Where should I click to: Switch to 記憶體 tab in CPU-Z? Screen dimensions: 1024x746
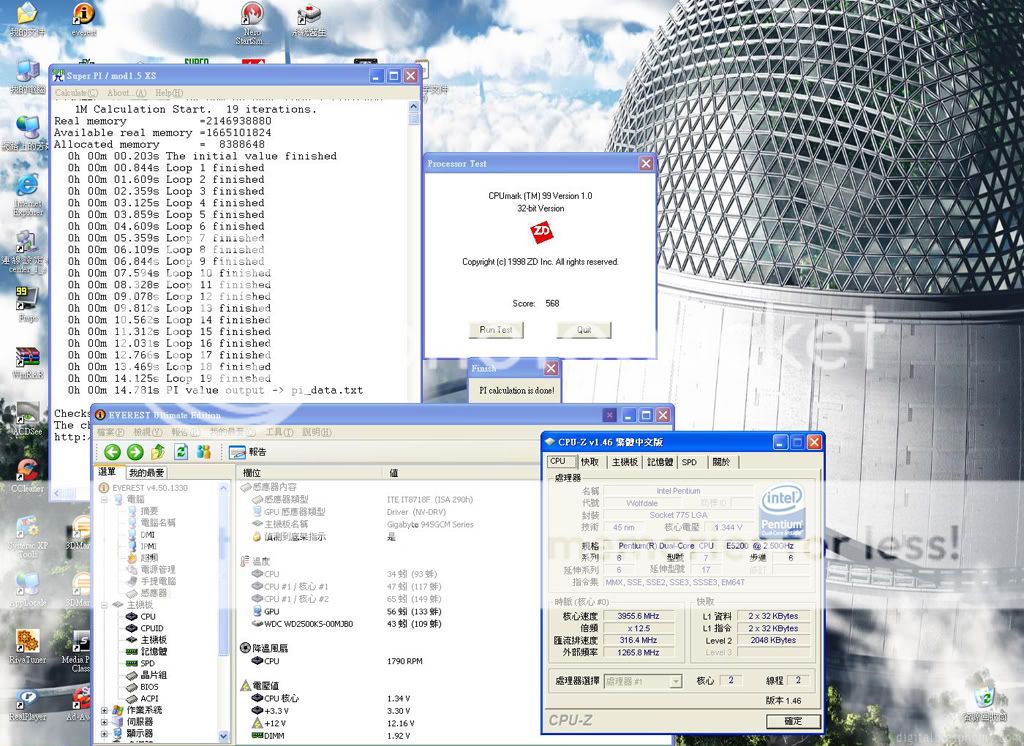[660, 462]
